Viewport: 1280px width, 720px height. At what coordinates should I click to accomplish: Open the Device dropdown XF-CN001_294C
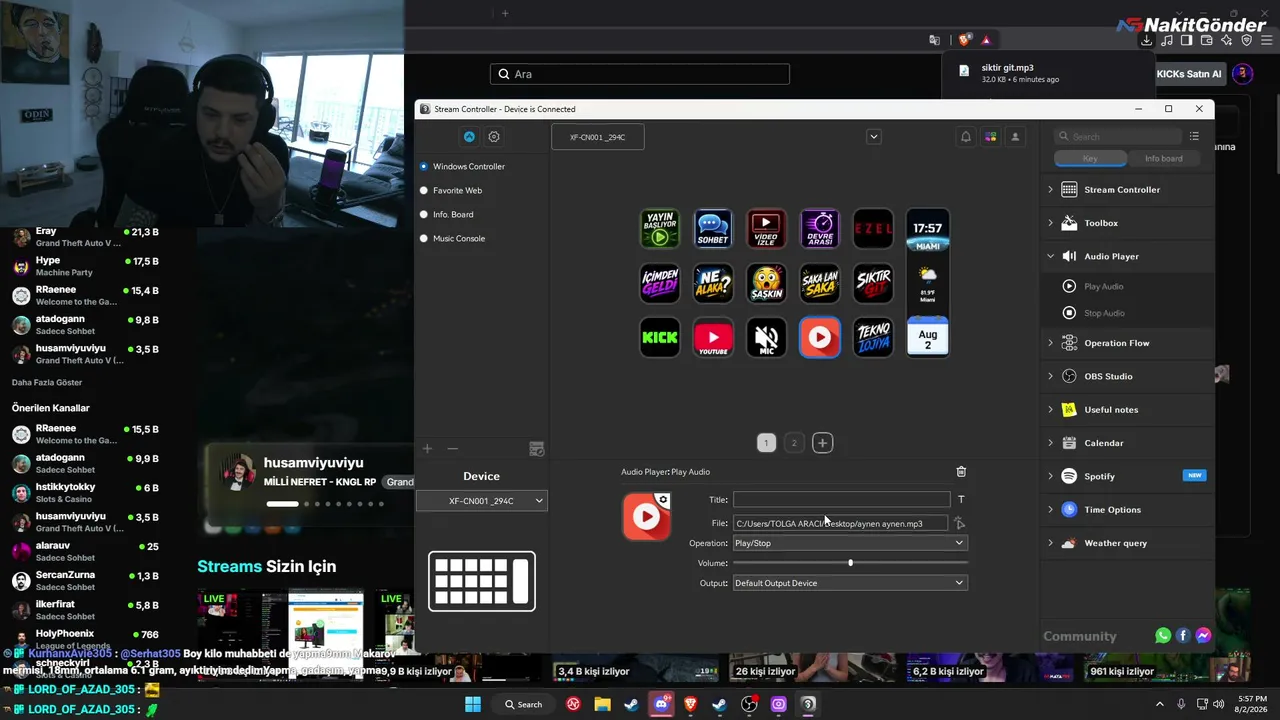(482, 501)
